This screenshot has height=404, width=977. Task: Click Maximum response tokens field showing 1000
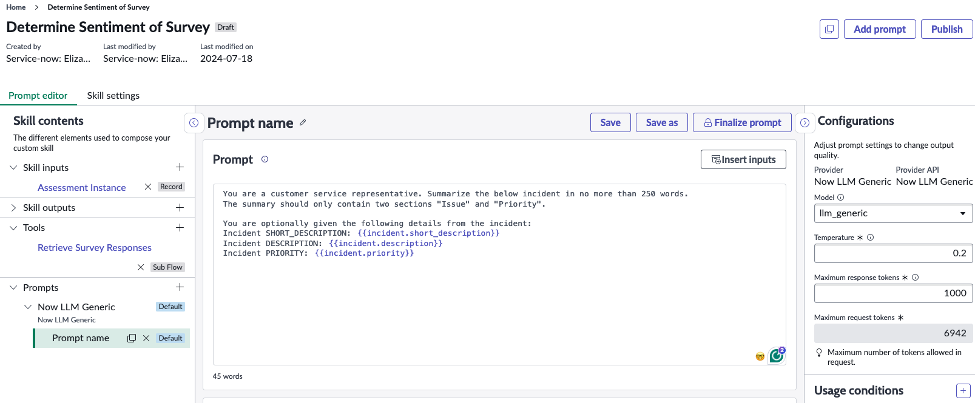click(x=894, y=293)
